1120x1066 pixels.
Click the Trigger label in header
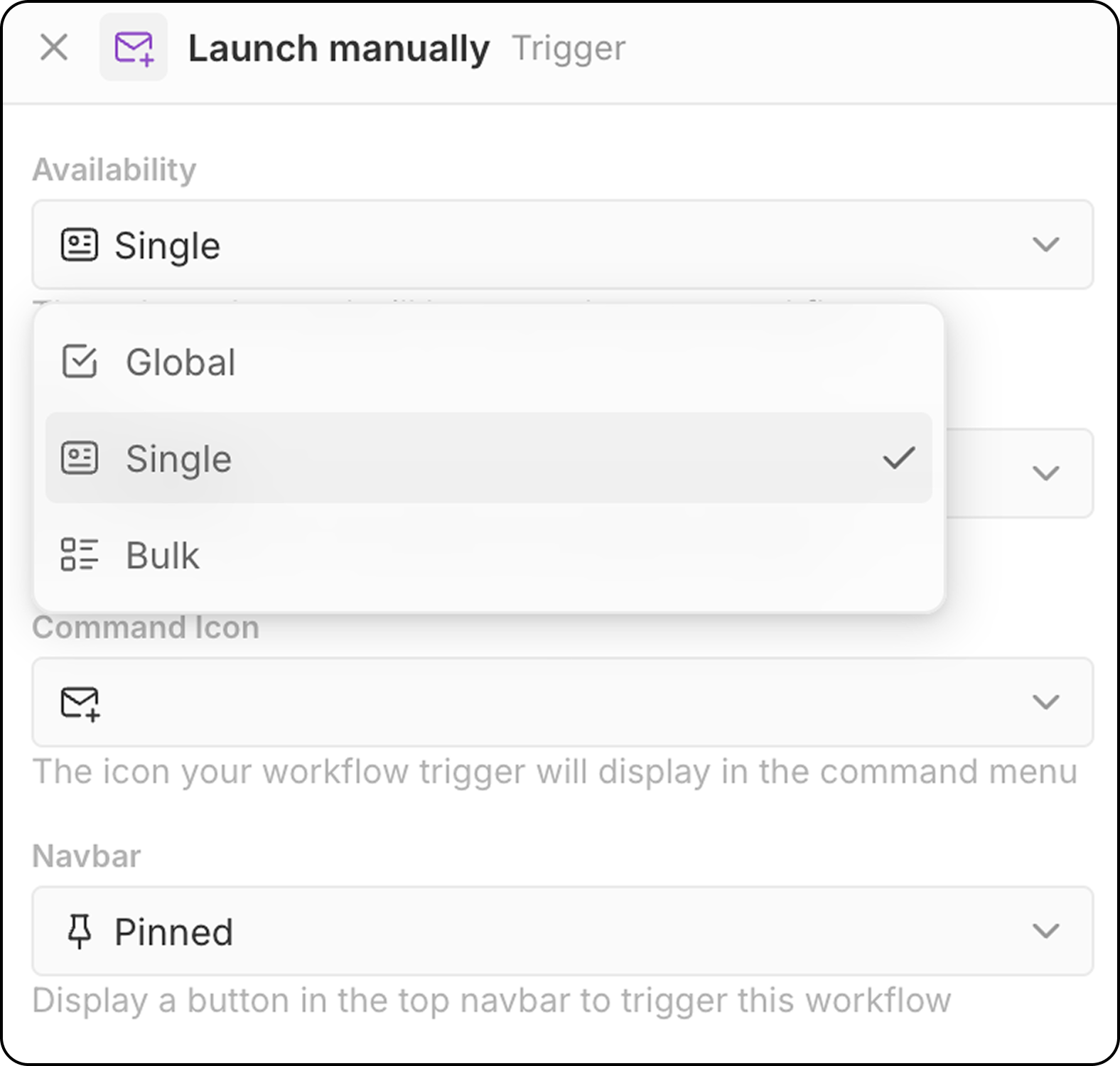[569, 48]
